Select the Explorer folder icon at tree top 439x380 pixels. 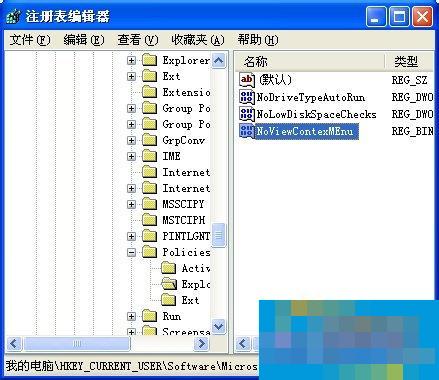point(149,60)
